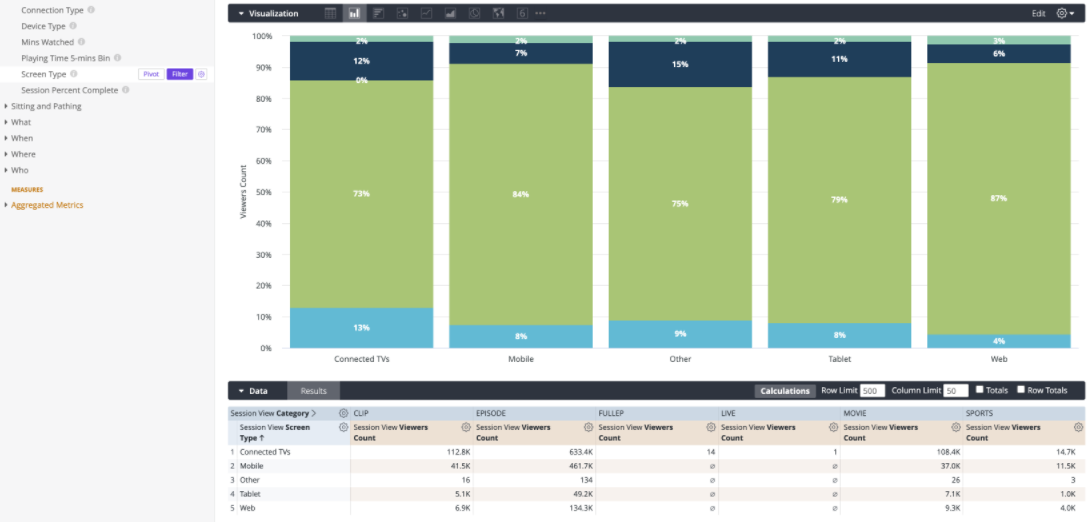The image size is (1092, 522).
Task: Select the column chart visualization icon
Action: pos(354,13)
